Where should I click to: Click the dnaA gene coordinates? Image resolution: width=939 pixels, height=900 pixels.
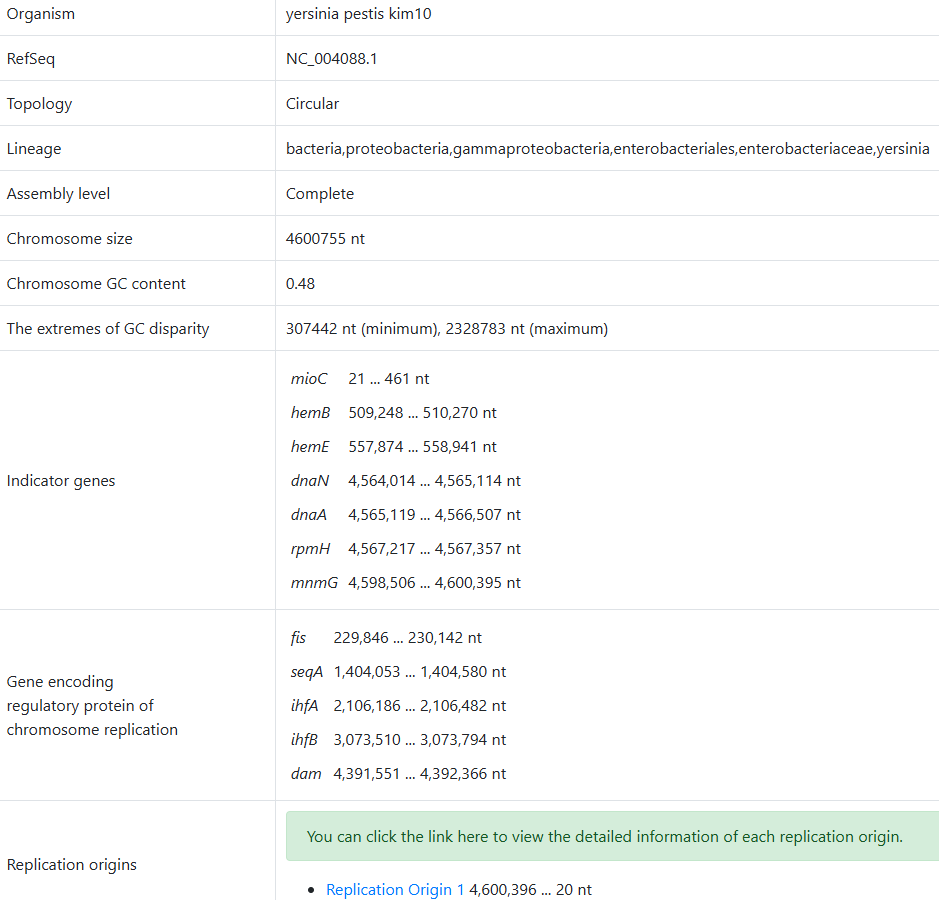pyautogui.click(x=434, y=515)
